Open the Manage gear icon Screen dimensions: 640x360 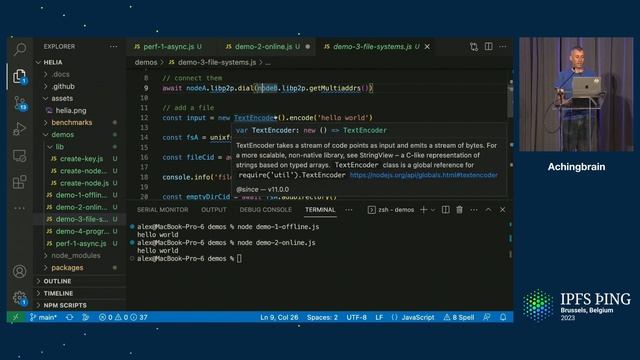click(20, 298)
